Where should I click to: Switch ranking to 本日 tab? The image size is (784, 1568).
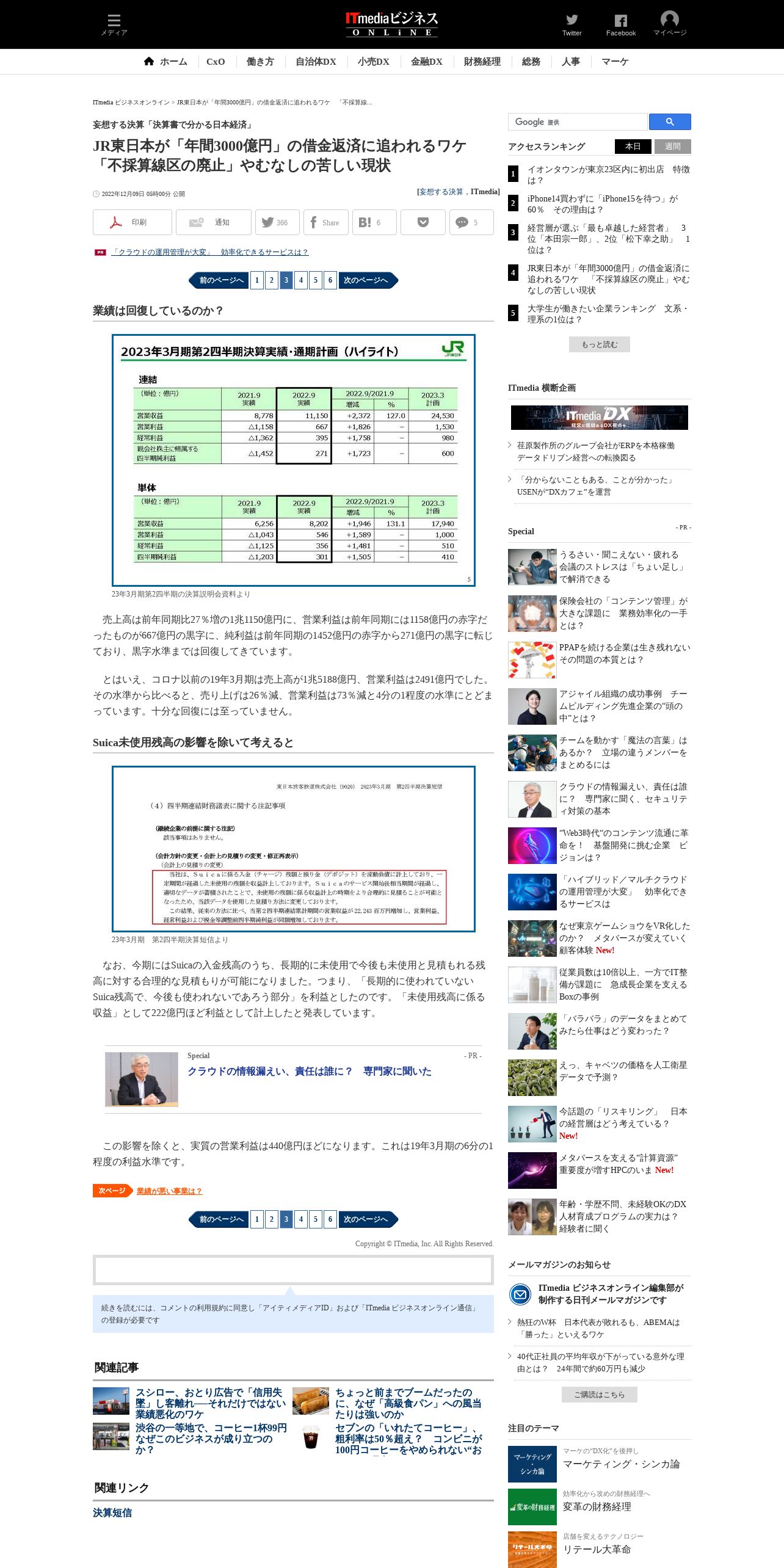(x=633, y=147)
